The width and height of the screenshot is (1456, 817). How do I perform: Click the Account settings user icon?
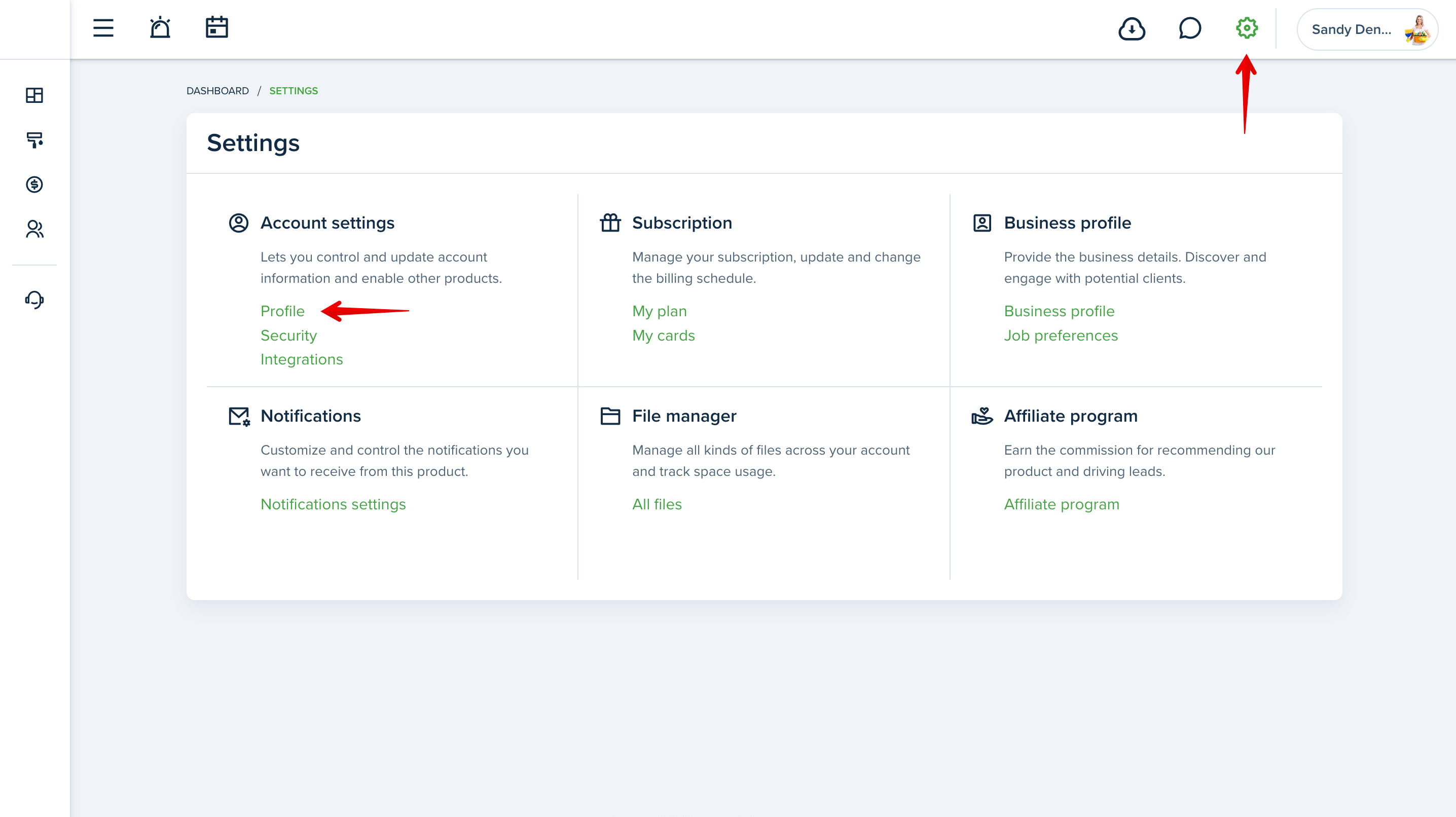238,222
